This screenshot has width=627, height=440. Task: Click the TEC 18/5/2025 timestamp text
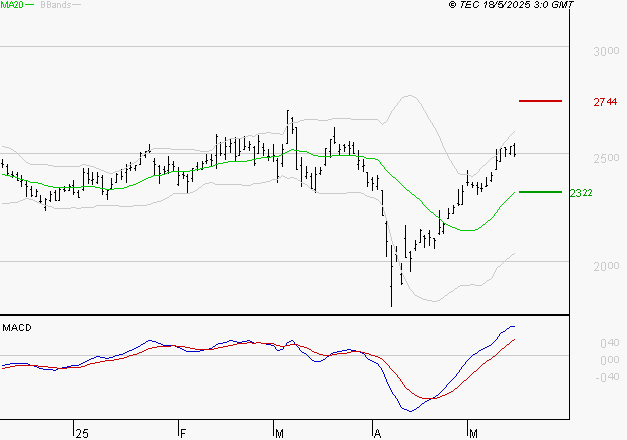pyautogui.click(x=511, y=4)
